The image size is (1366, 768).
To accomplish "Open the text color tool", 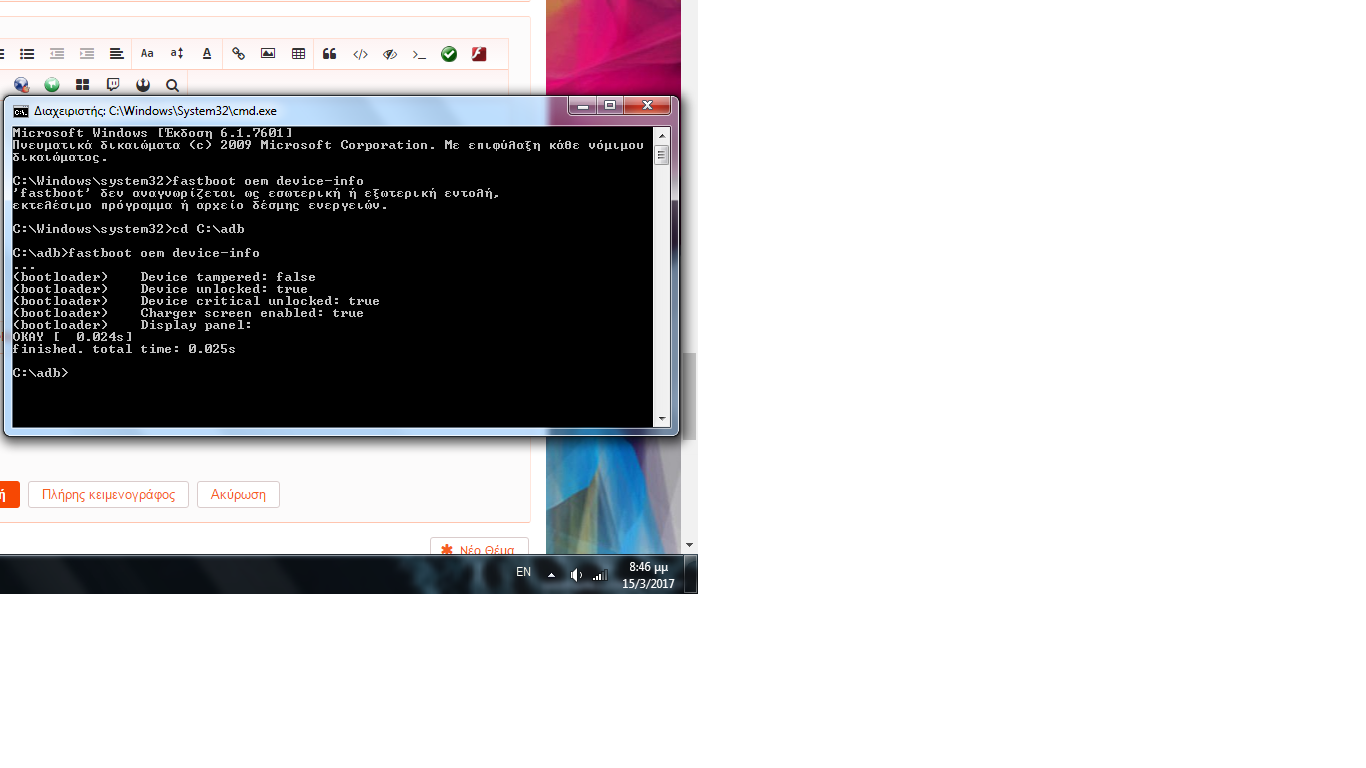I will point(207,54).
